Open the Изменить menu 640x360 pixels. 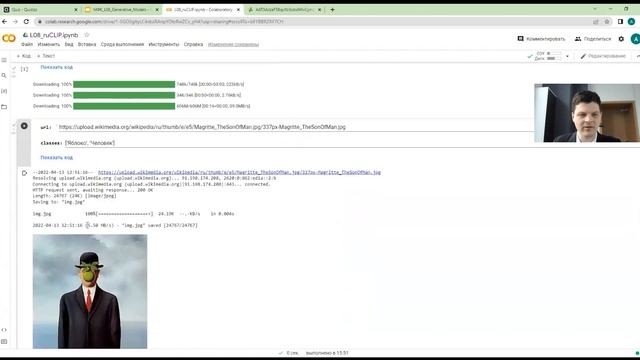tap(49, 44)
